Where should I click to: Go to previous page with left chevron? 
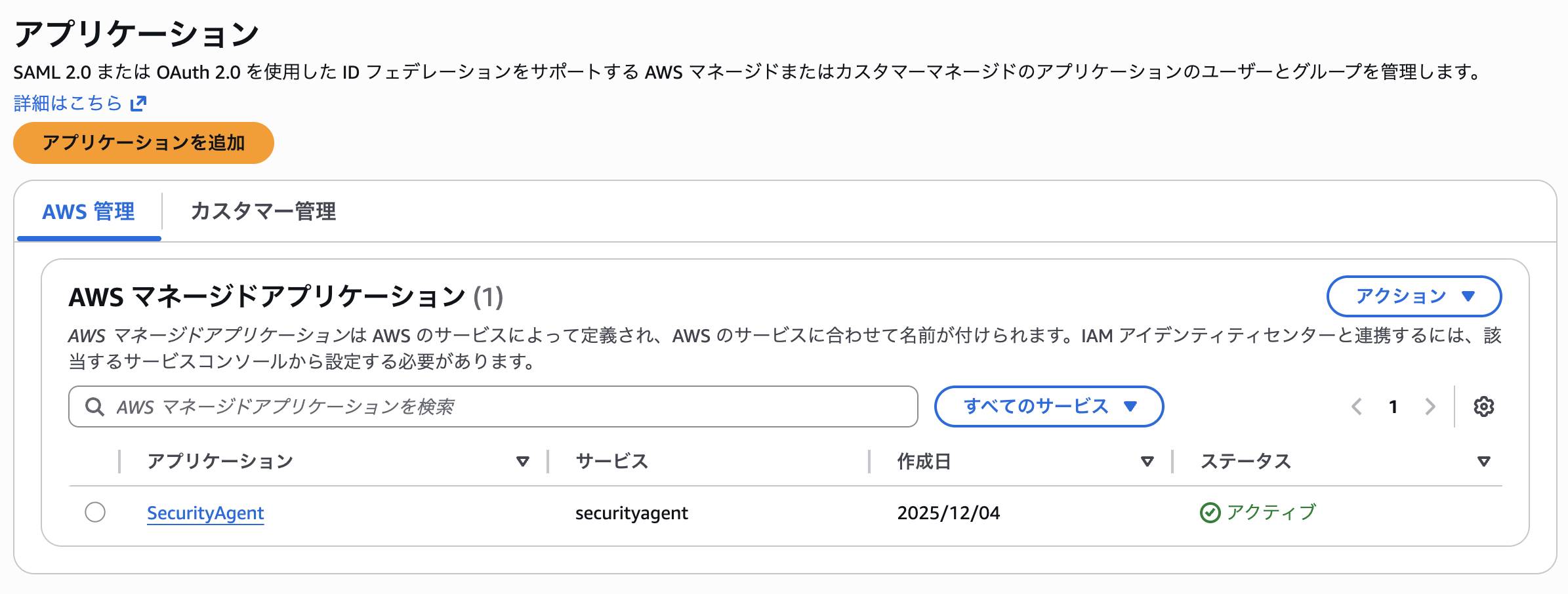click(x=1357, y=406)
